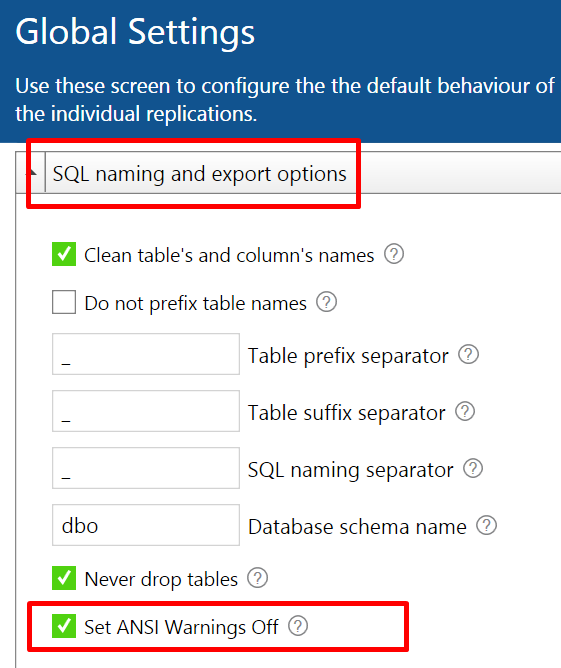The height and width of the screenshot is (668, 561).
Task: Disable Set ANSI Warnings Off checkbox
Action: pyautogui.click(x=64, y=626)
